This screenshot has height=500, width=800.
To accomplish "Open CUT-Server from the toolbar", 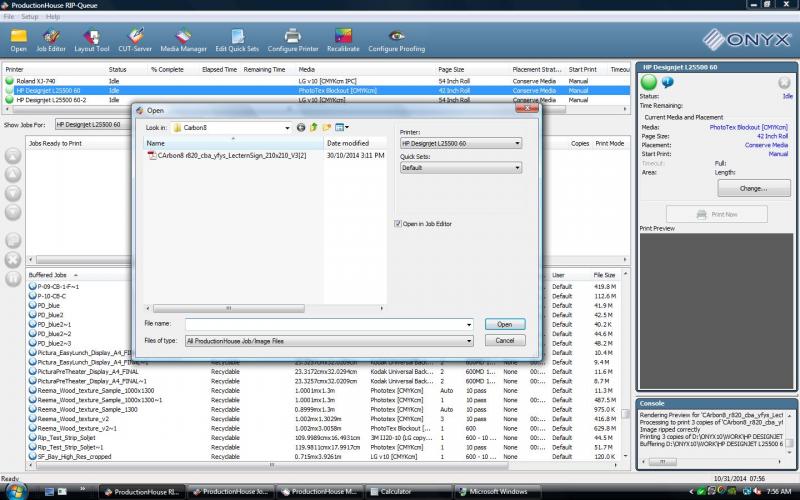I will click(135, 40).
